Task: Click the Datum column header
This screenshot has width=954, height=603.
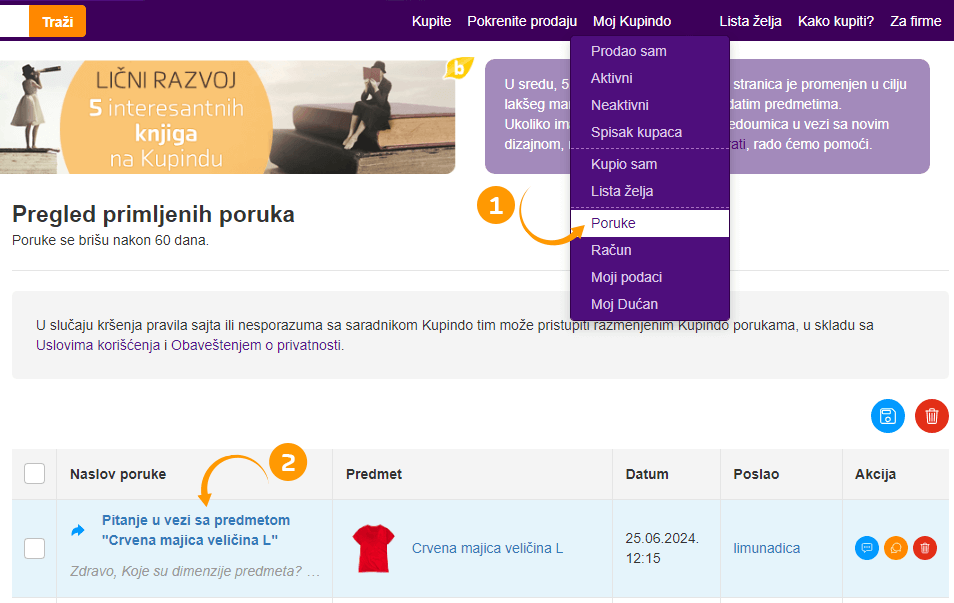Action: [647, 474]
